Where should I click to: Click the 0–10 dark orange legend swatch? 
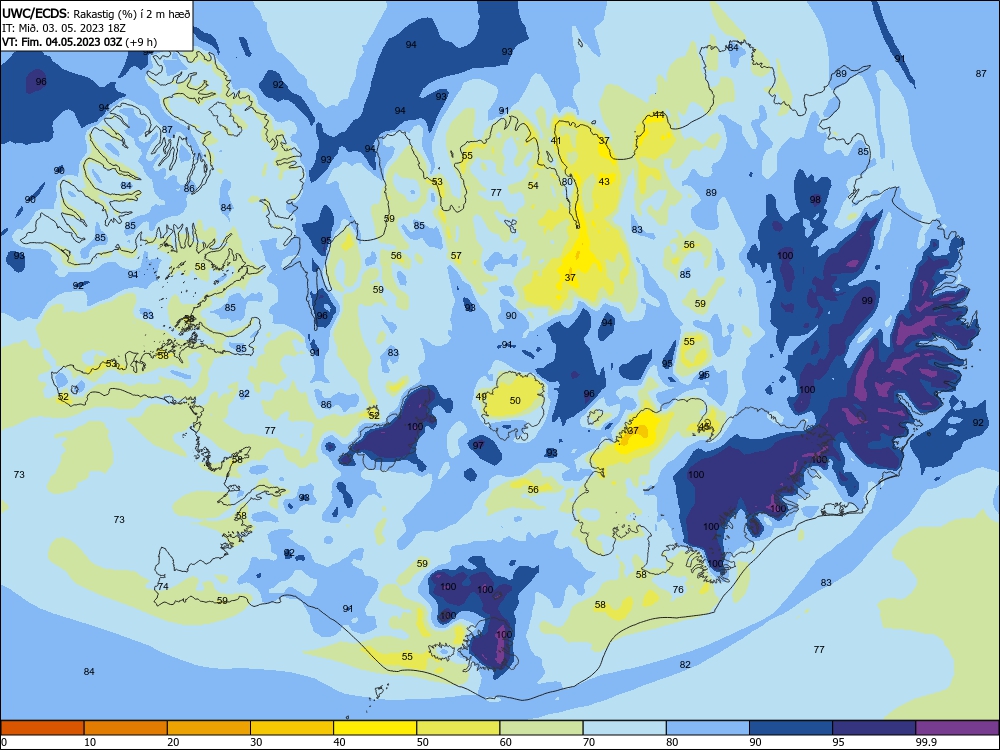(42, 728)
